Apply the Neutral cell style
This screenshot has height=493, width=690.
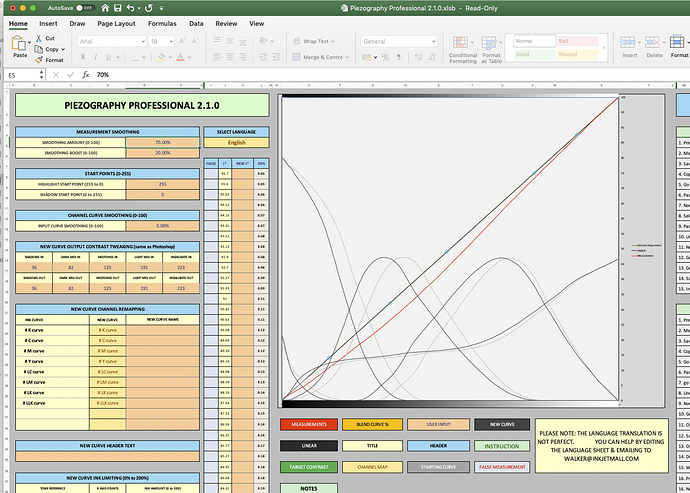pyautogui.click(x=578, y=55)
